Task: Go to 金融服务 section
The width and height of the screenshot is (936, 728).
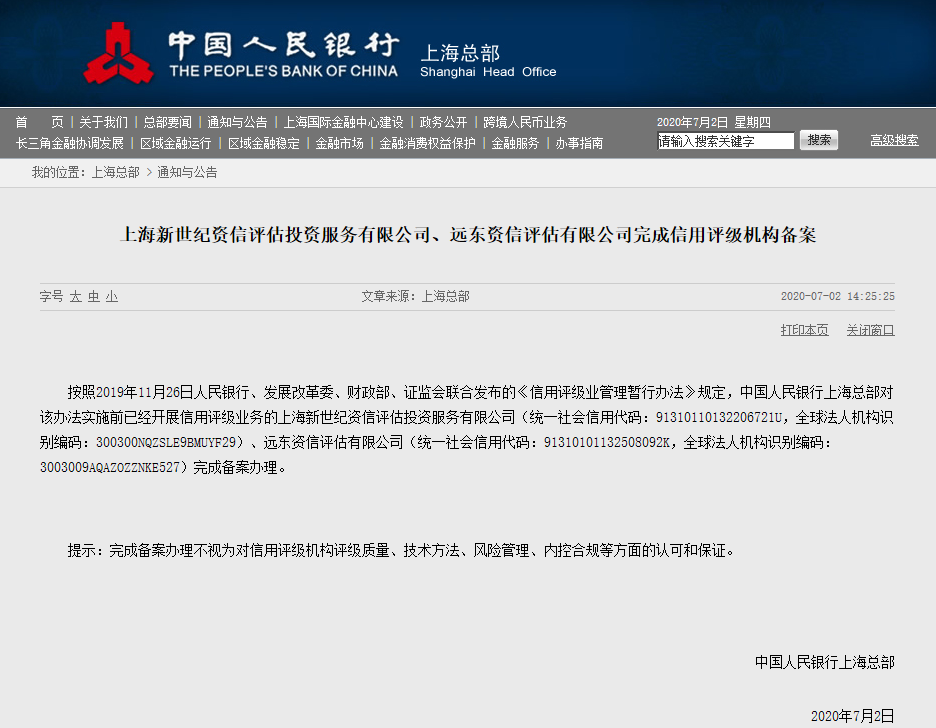Action: [x=515, y=143]
